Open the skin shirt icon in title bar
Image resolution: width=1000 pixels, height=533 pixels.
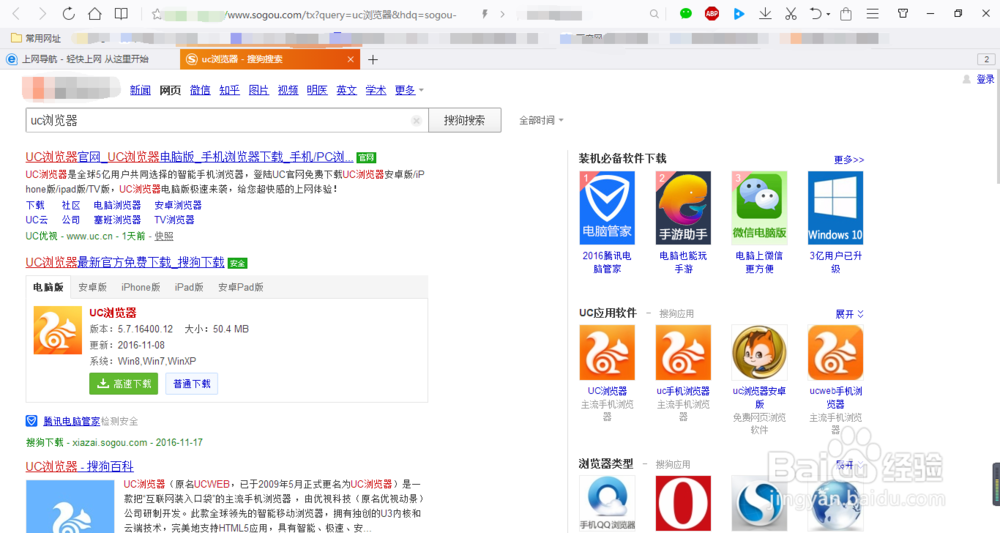point(902,13)
